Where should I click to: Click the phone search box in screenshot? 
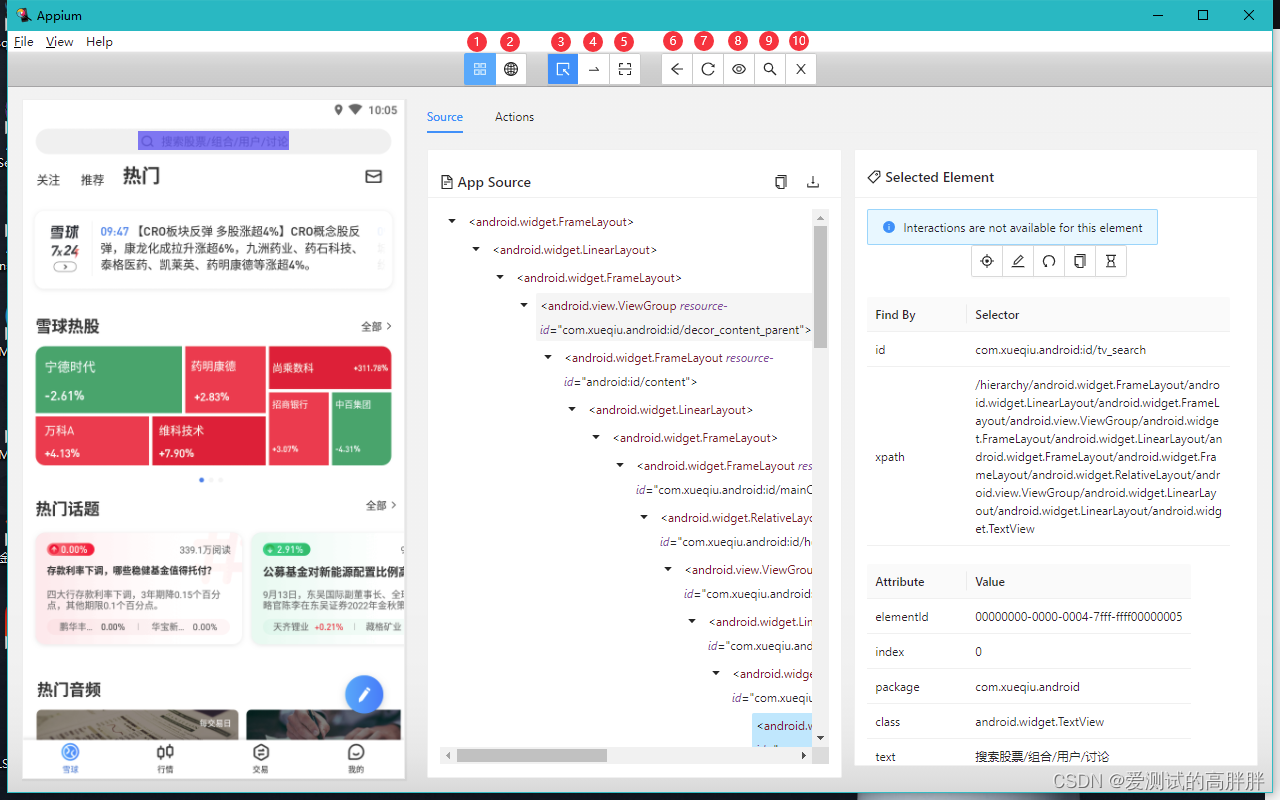point(215,141)
